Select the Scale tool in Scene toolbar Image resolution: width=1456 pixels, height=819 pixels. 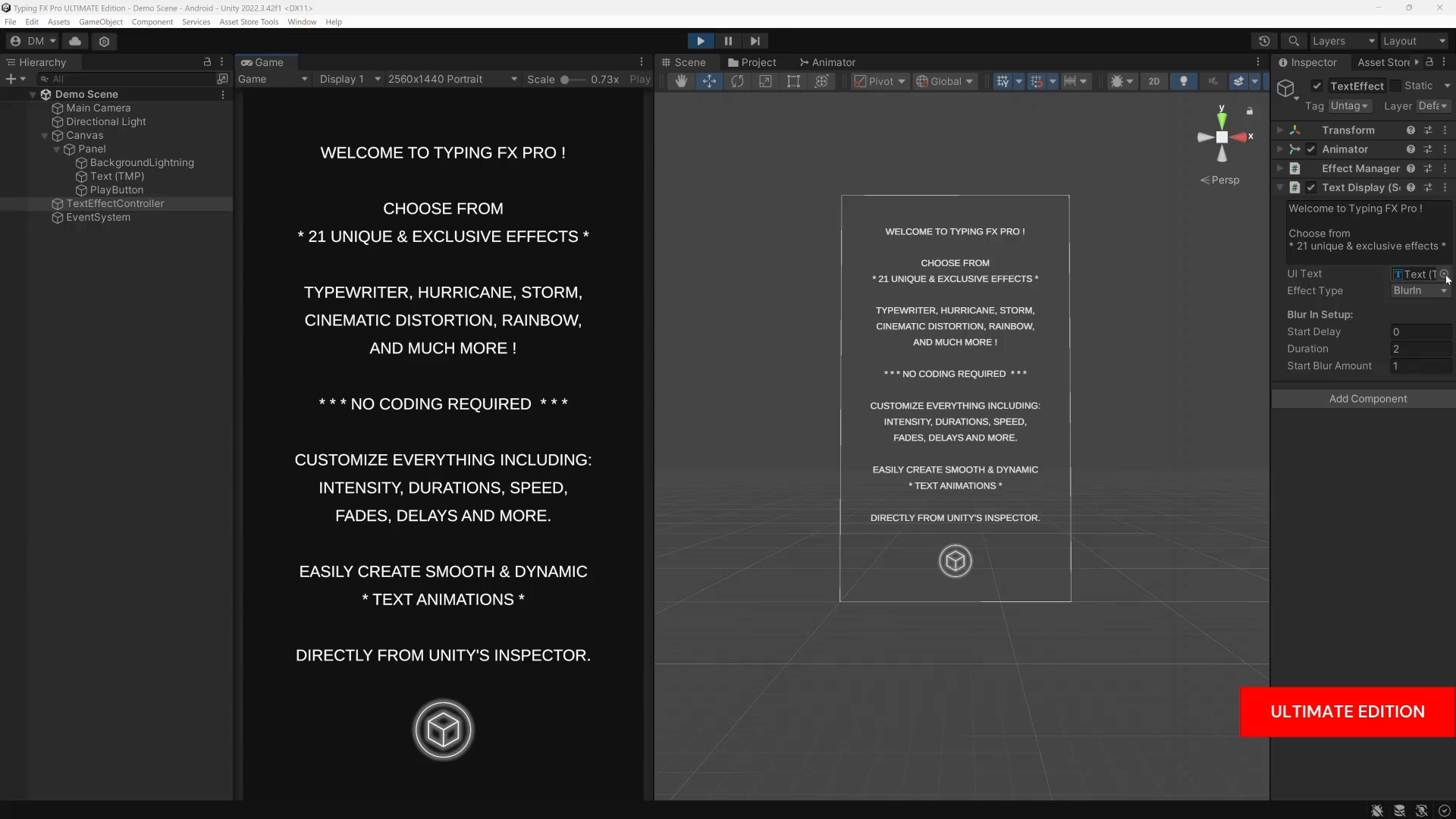(x=765, y=81)
